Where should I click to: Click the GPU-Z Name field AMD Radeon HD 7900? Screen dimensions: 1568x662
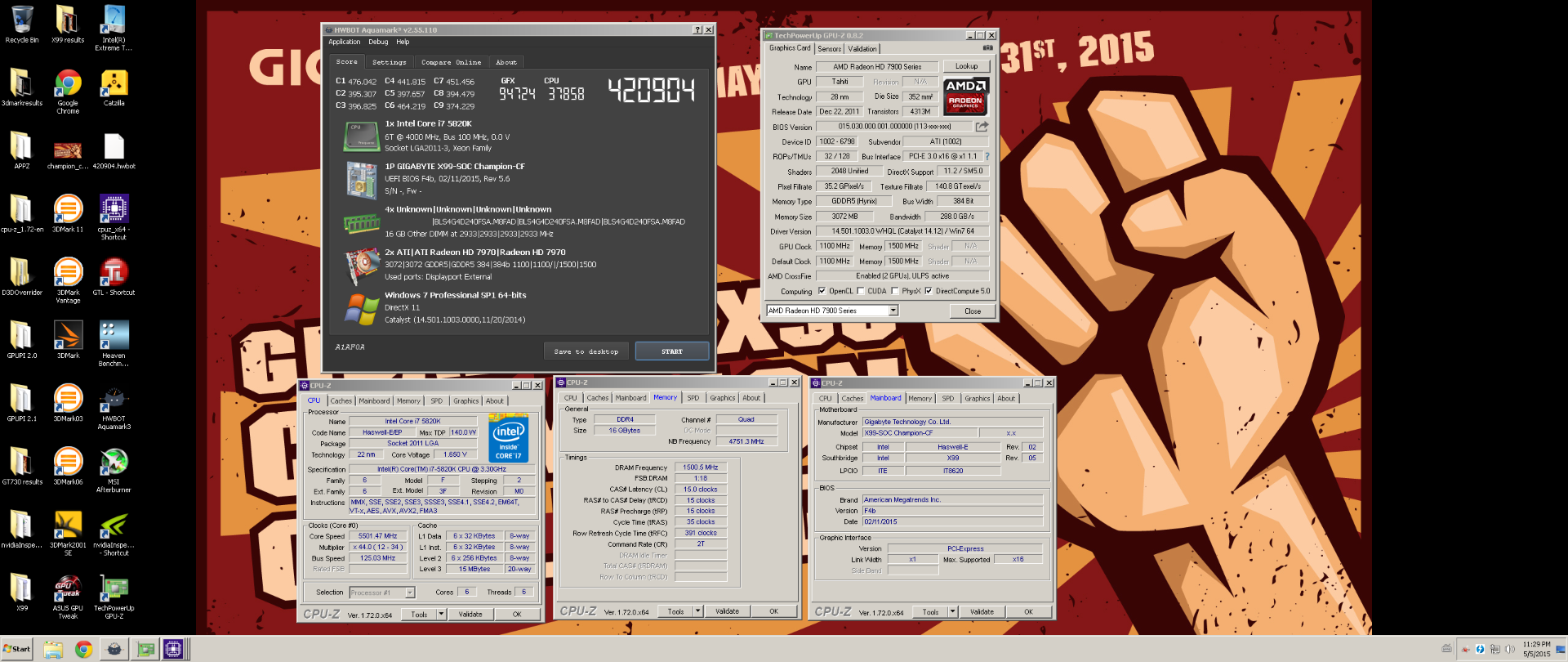coord(876,67)
